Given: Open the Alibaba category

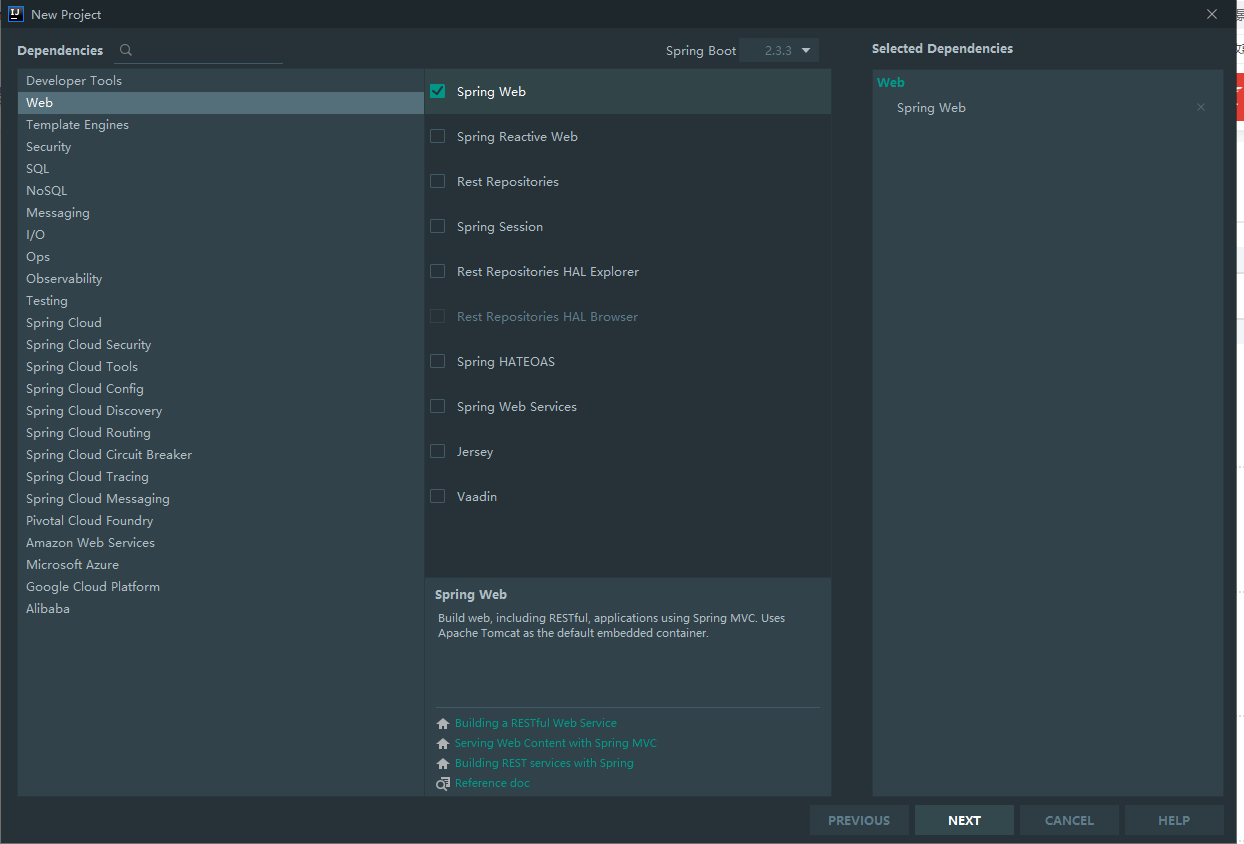Looking at the screenshot, I should tap(221, 609).
